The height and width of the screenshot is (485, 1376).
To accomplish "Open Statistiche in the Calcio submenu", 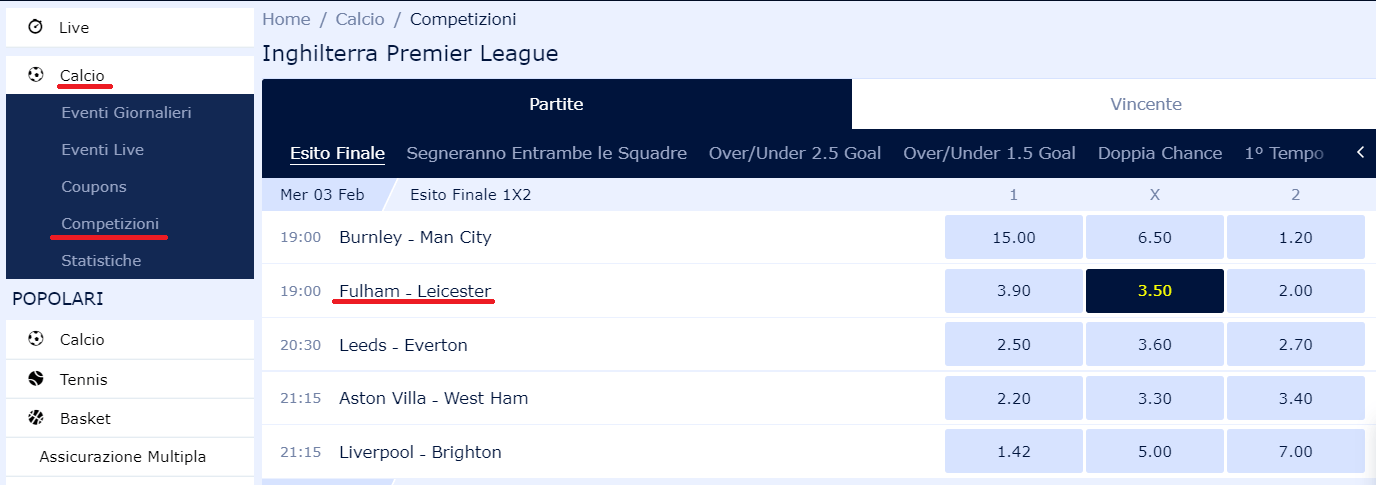I will [x=101, y=260].
